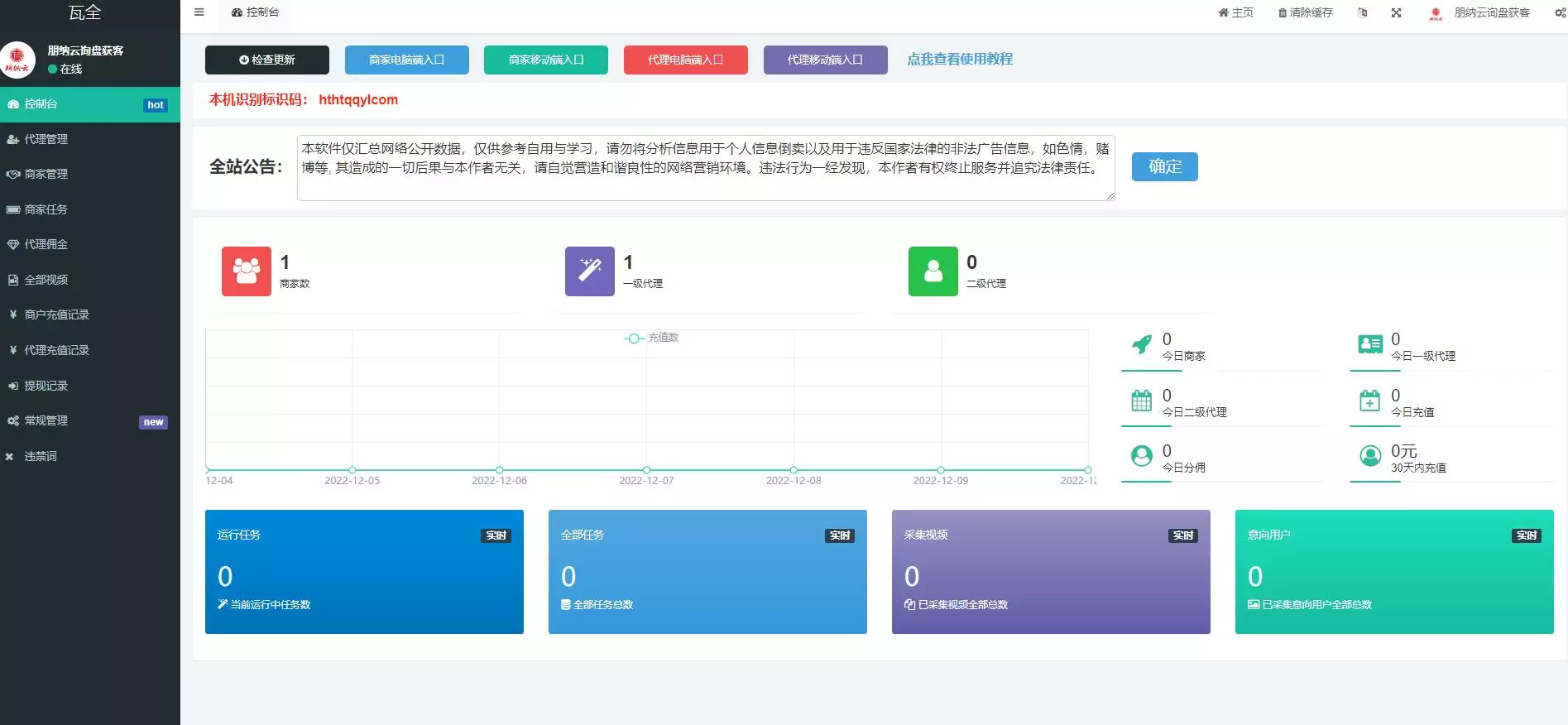Screen dimensions: 1568x725
Task: Click the 今日充值 calendar-plus icon
Action: click(1370, 401)
